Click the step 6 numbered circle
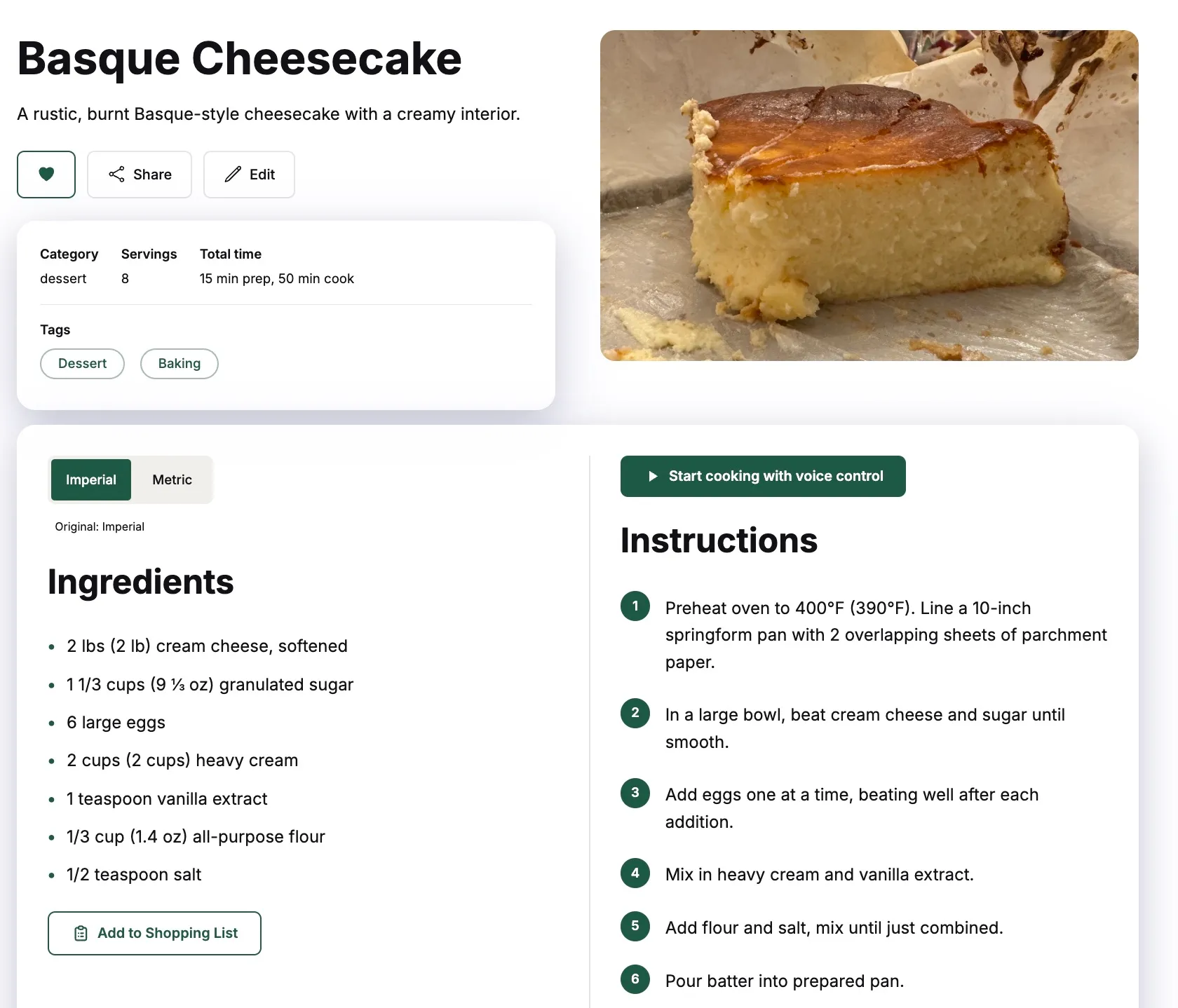 [x=635, y=979]
